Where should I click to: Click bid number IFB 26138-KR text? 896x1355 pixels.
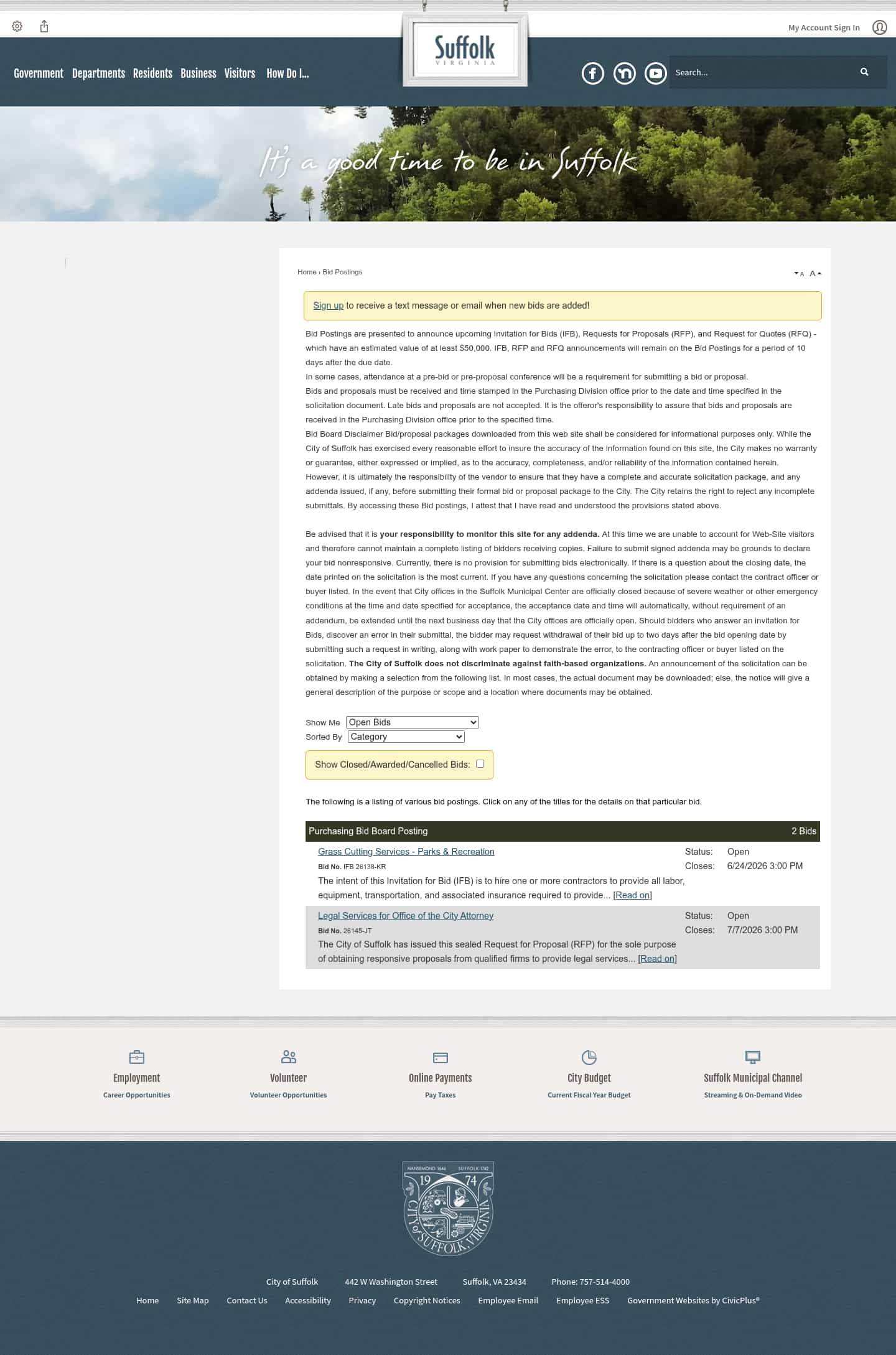(365, 867)
